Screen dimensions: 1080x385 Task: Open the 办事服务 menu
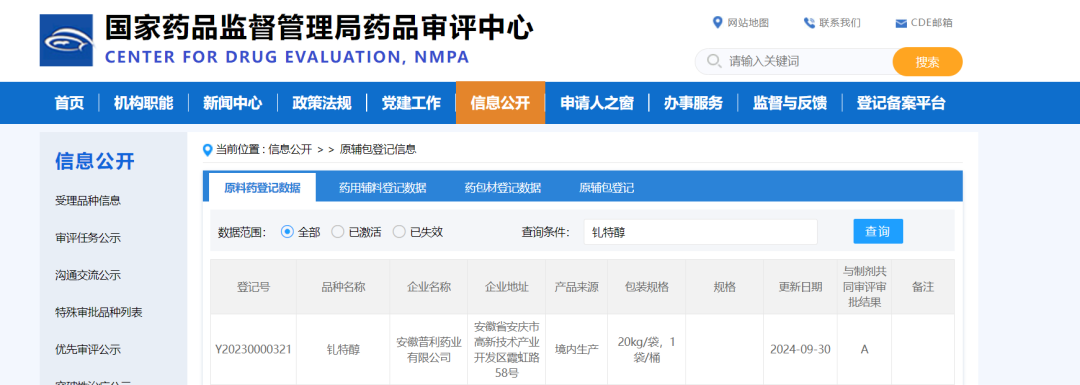[x=693, y=103]
